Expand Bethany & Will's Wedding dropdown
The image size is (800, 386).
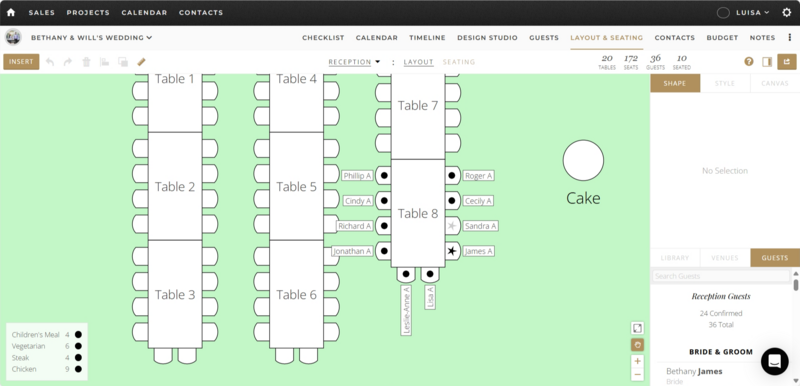point(91,37)
